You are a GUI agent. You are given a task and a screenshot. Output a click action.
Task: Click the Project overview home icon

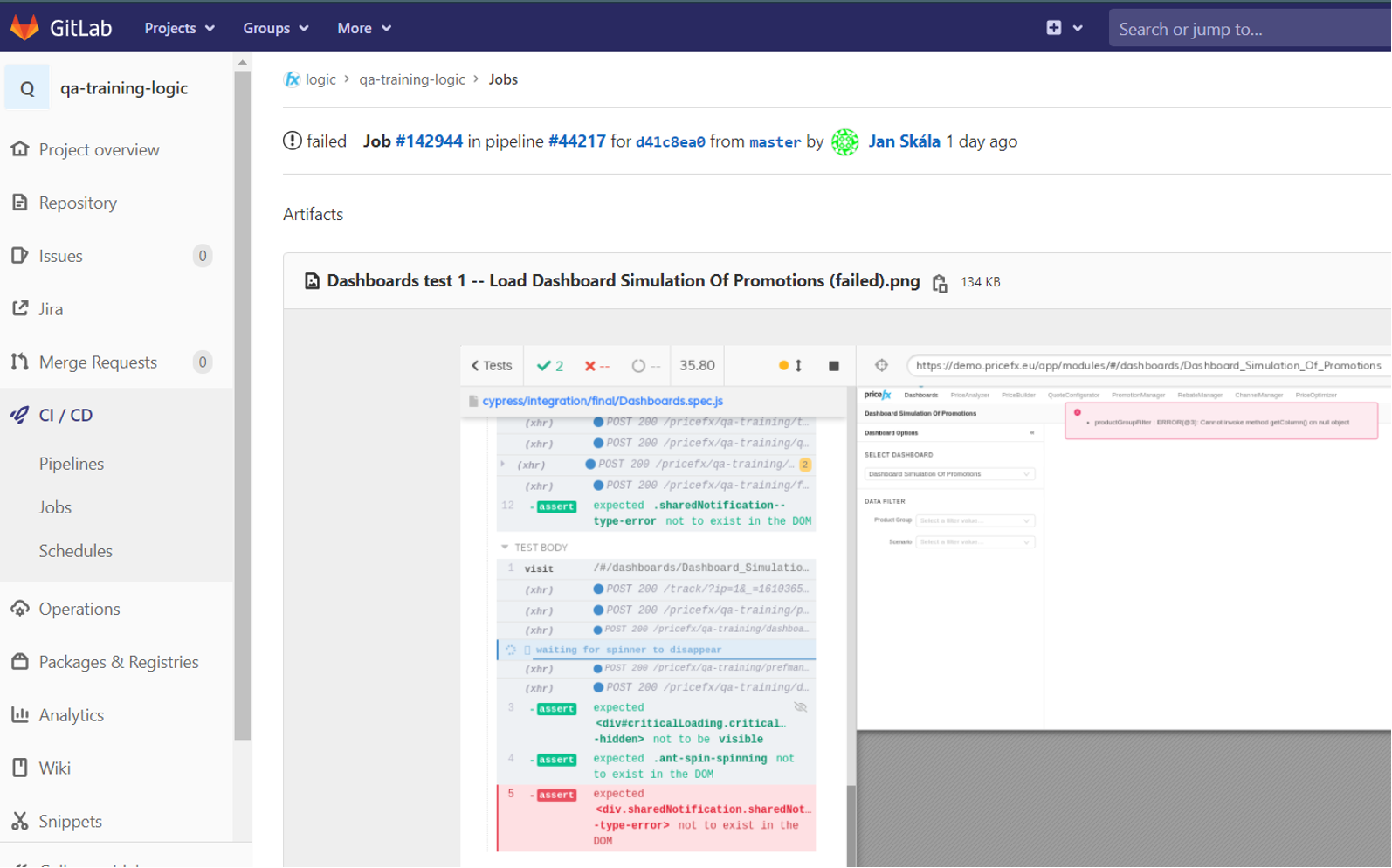(20, 149)
